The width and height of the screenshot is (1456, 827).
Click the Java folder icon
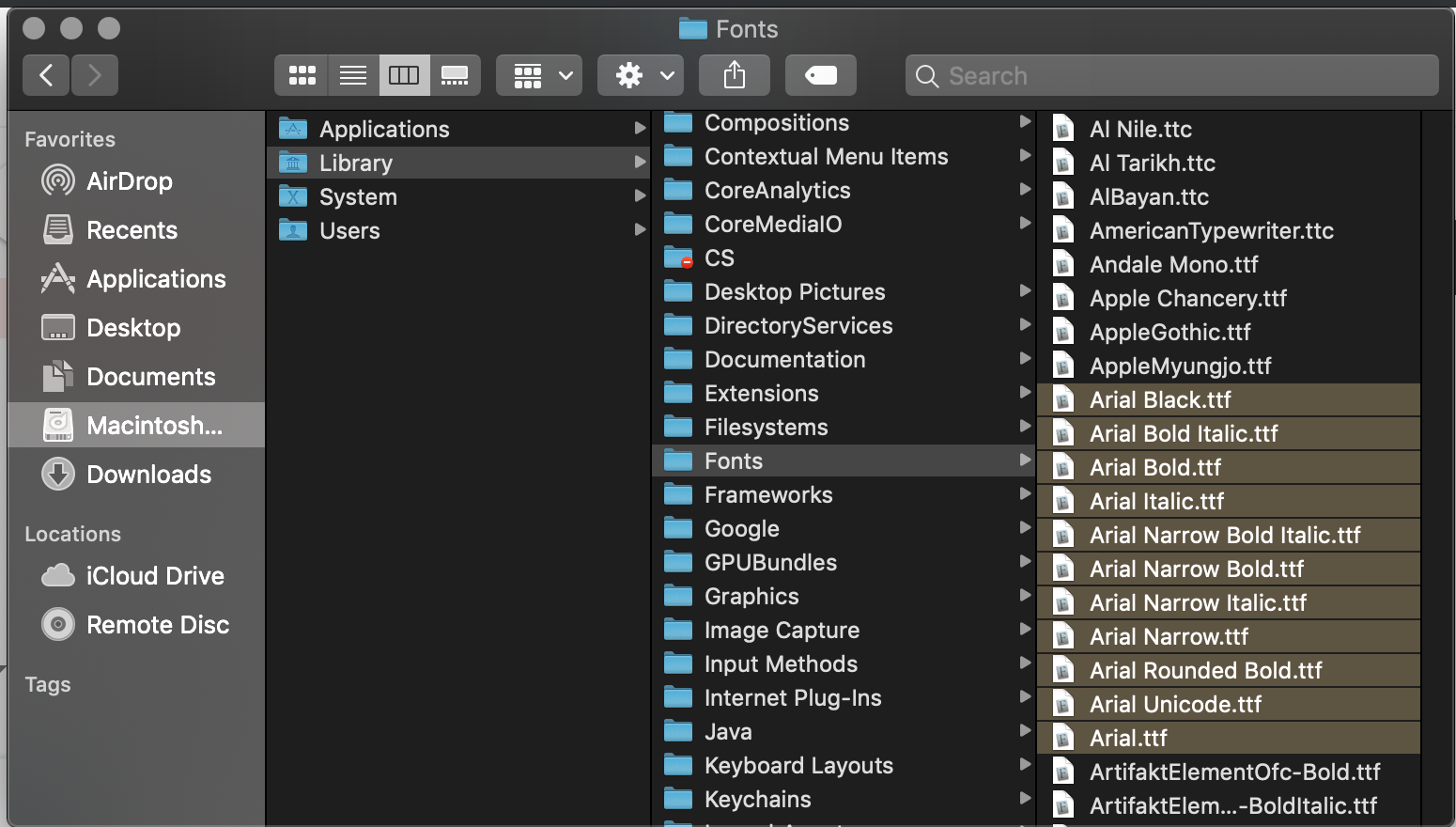678,731
